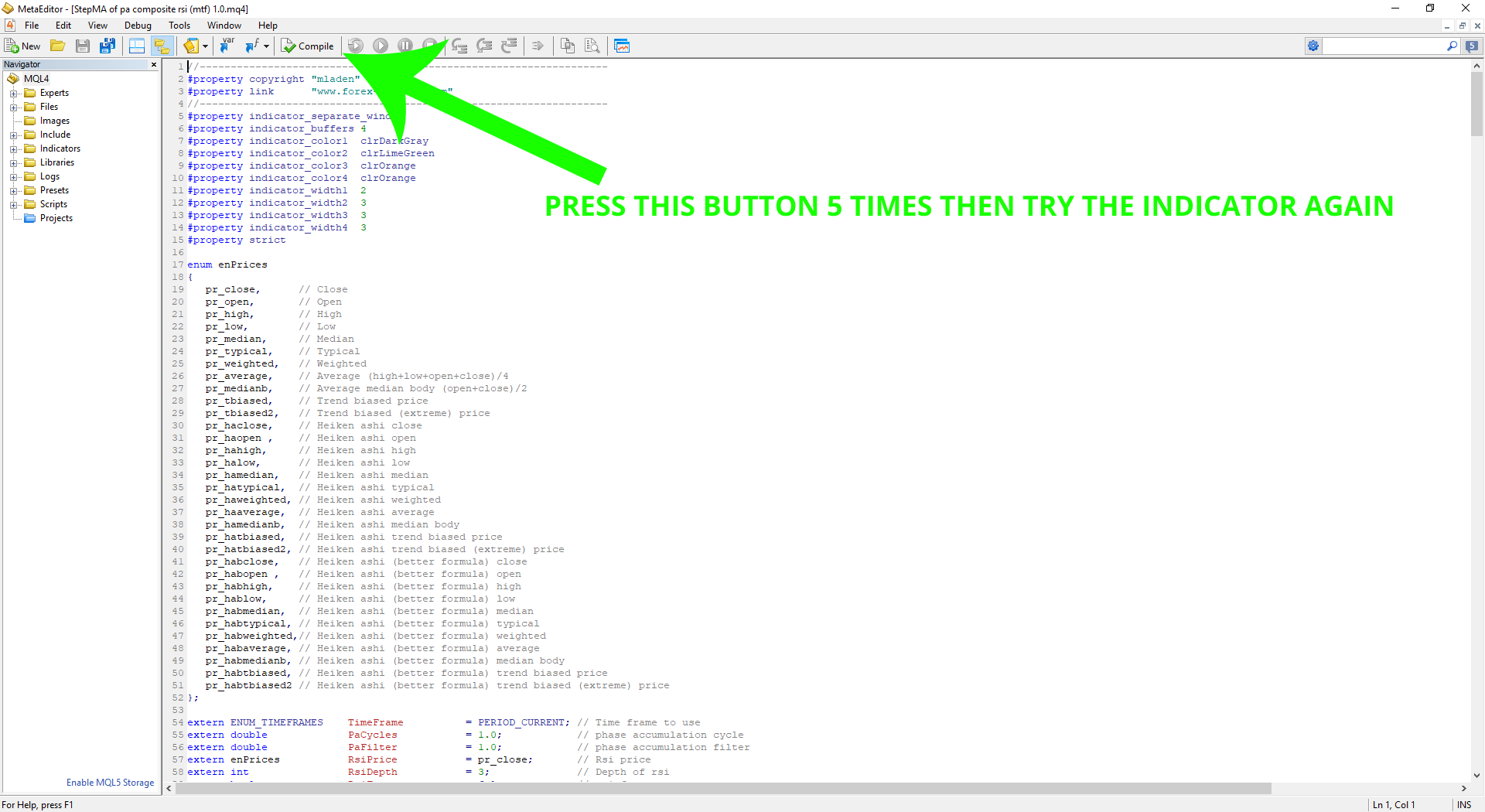The height and width of the screenshot is (812, 1485).
Task: Click the overlapping documents toolbar icon
Action: [568, 46]
